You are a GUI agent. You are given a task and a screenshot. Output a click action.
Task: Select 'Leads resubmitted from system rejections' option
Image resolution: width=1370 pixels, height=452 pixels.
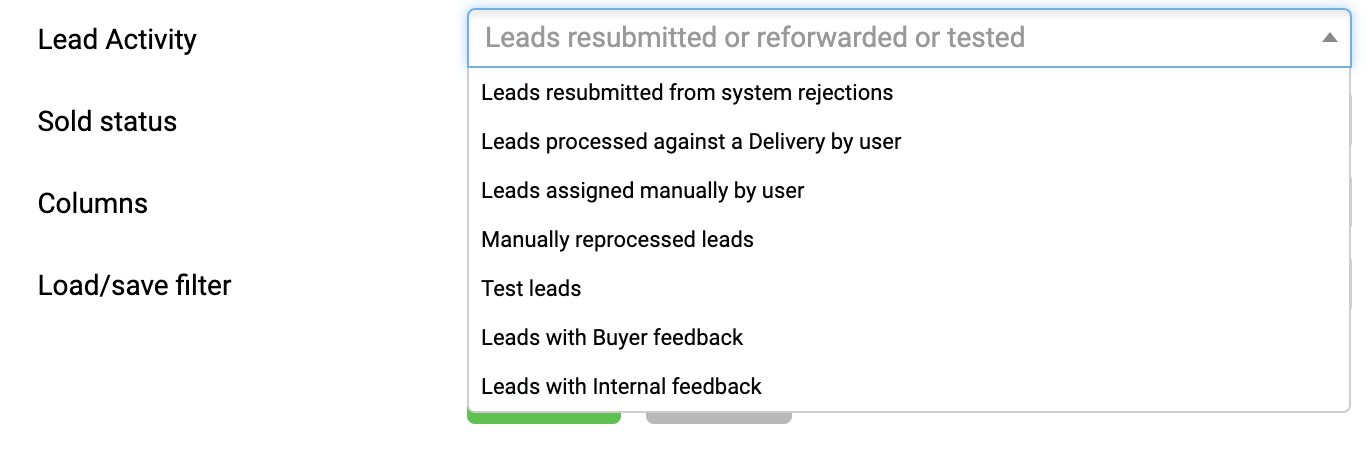tap(687, 93)
